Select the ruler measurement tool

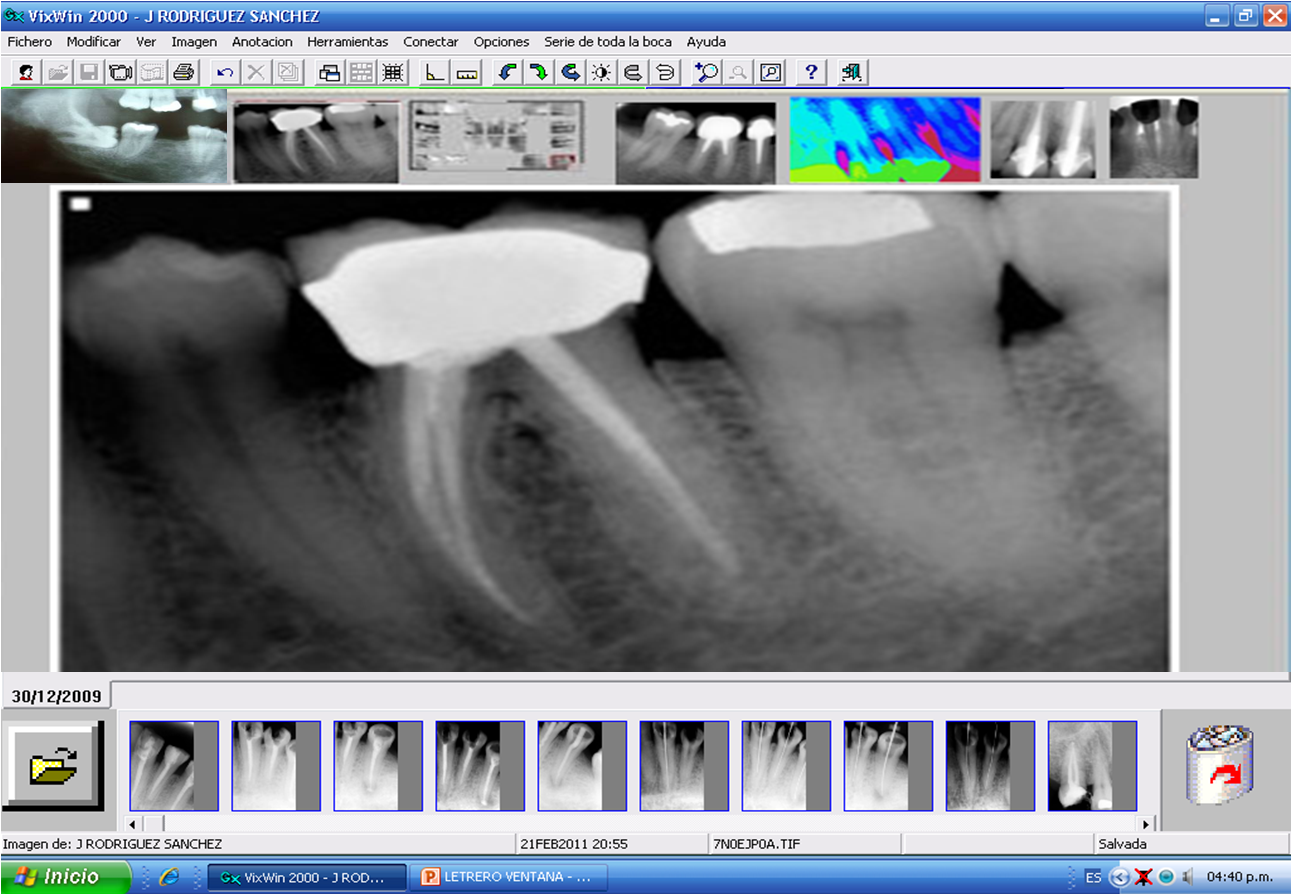click(467, 72)
